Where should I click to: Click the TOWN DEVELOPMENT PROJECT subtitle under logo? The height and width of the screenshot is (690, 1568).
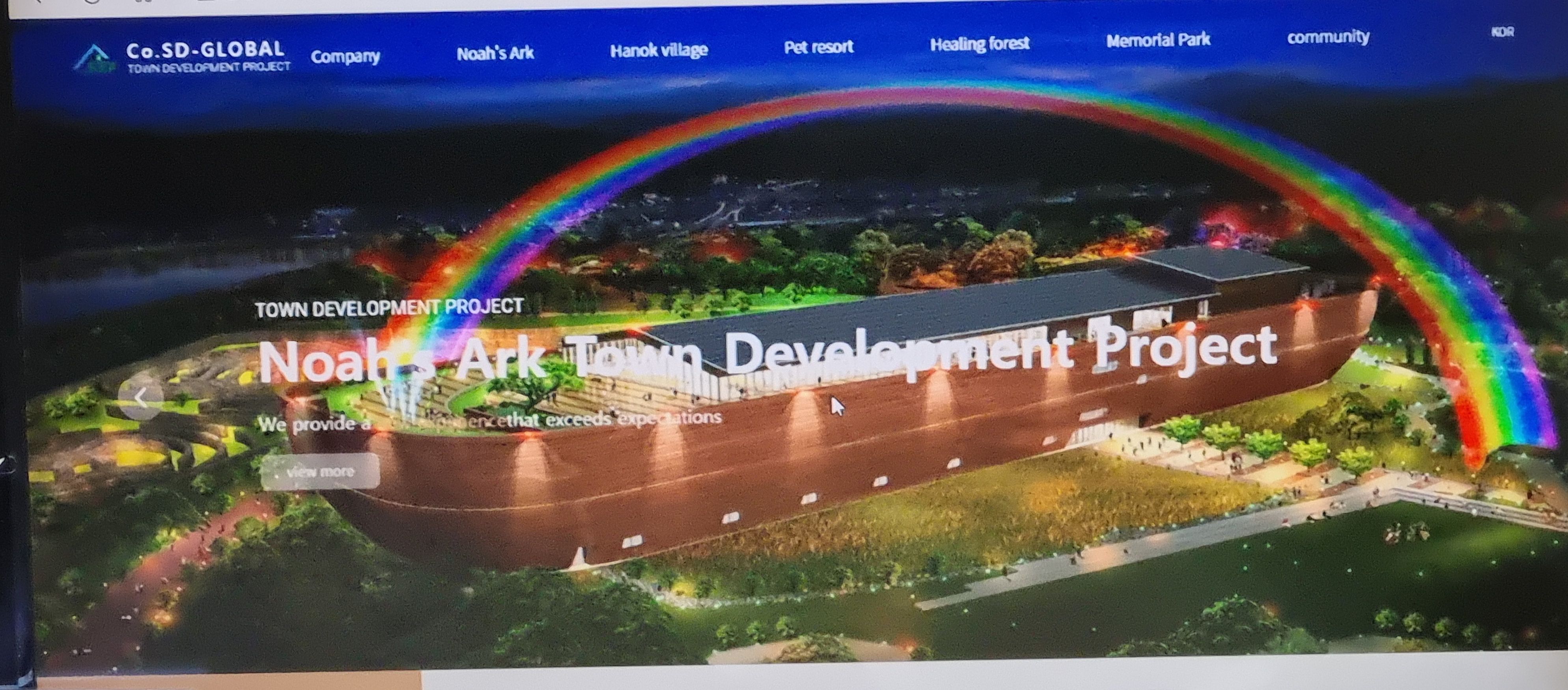(209, 67)
